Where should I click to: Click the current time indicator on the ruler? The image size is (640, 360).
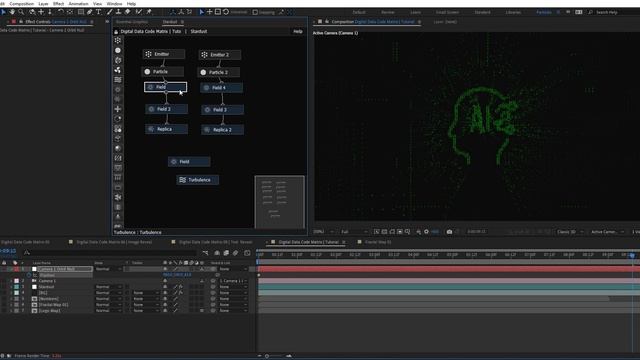[632, 255]
